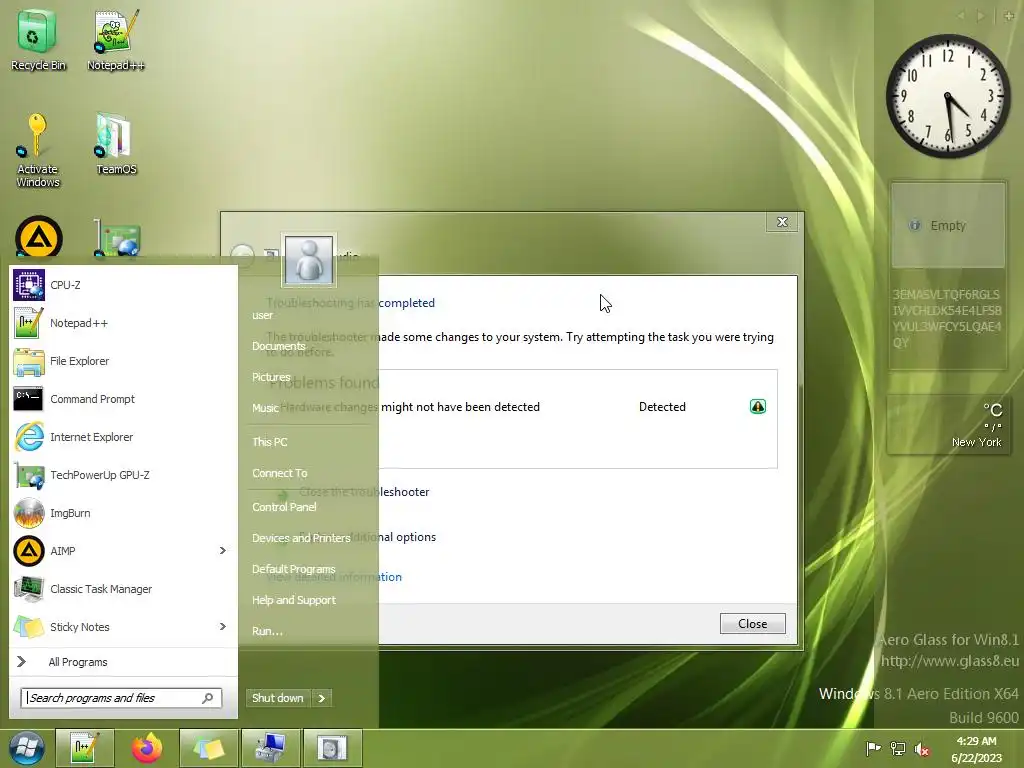The image size is (1024, 768).
Task: Click the Close button in troubleshooter
Action: [752, 624]
